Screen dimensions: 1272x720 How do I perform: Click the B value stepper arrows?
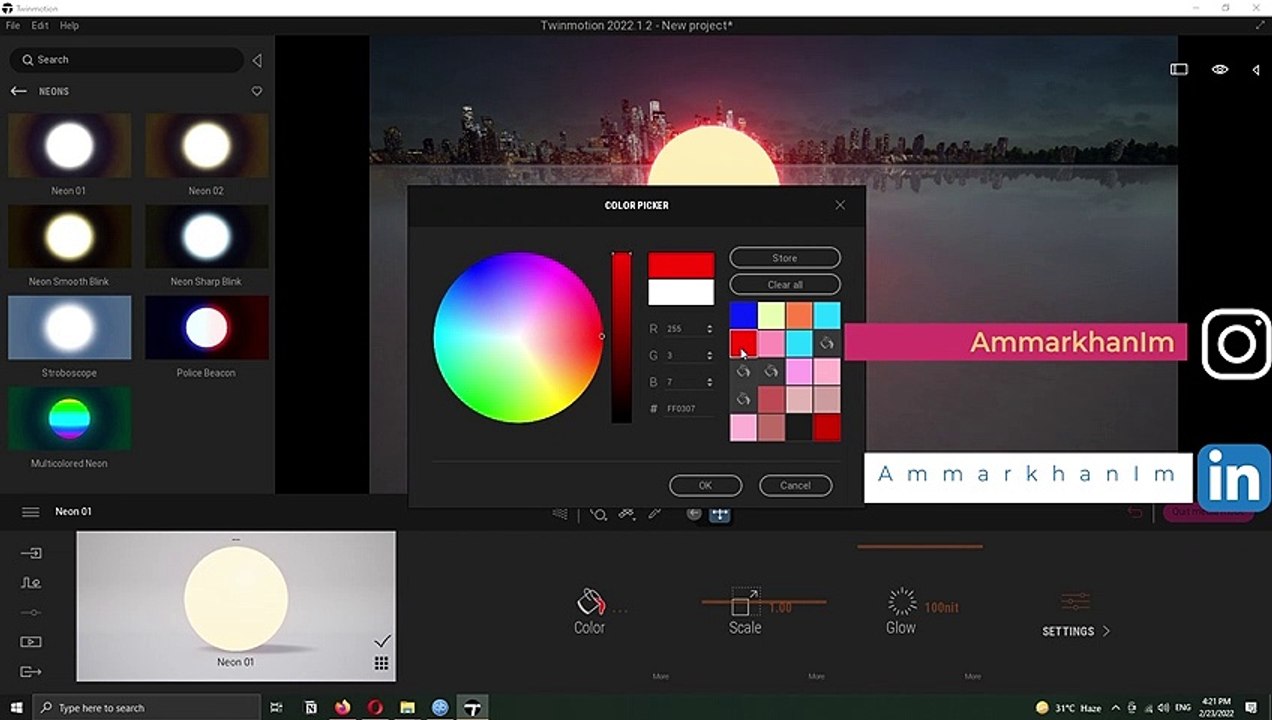point(709,382)
